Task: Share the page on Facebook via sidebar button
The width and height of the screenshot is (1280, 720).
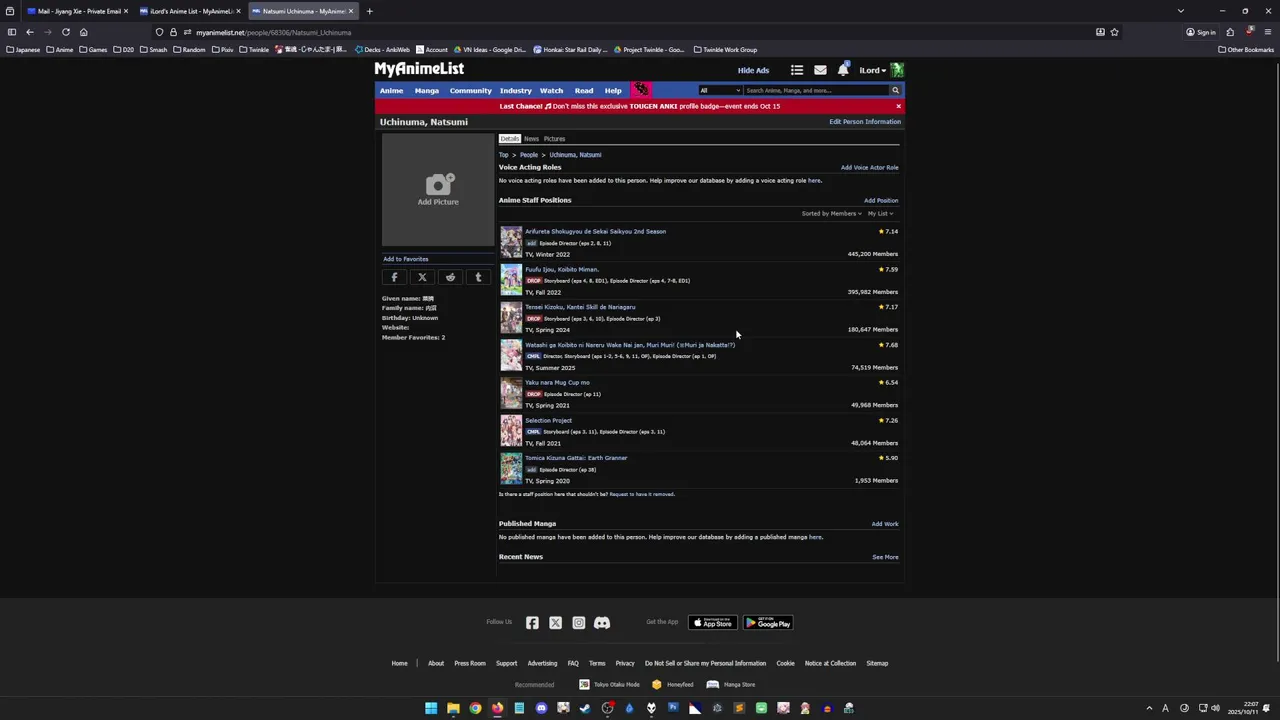Action: (x=394, y=277)
